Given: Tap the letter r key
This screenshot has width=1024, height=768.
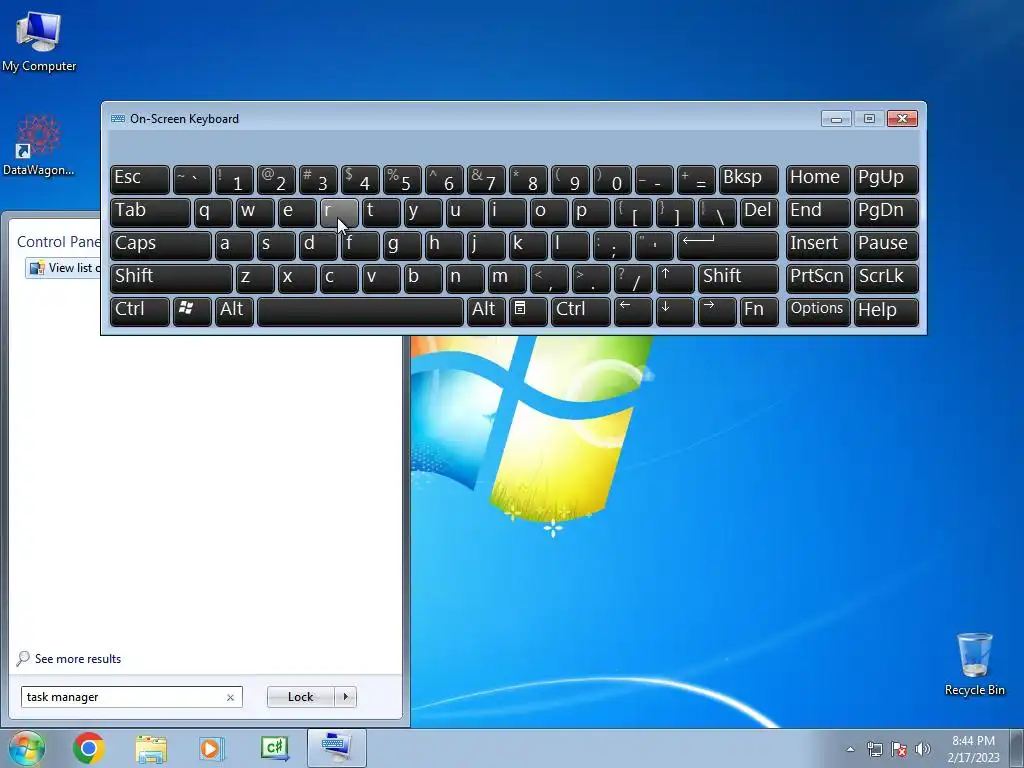Looking at the screenshot, I should click(339, 212).
